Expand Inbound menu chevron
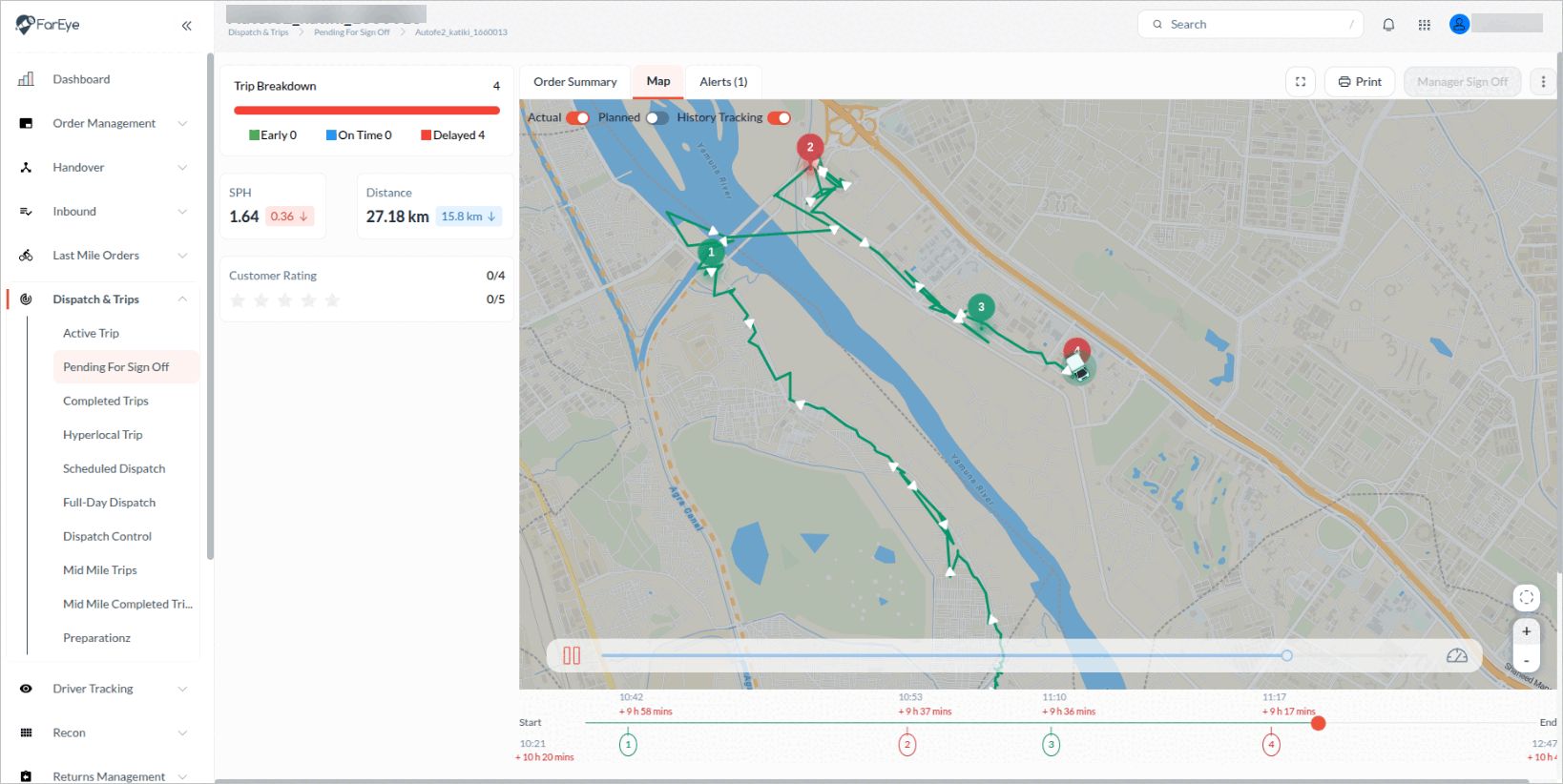Viewport: 1563px width, 784px height. pos(182,212)
